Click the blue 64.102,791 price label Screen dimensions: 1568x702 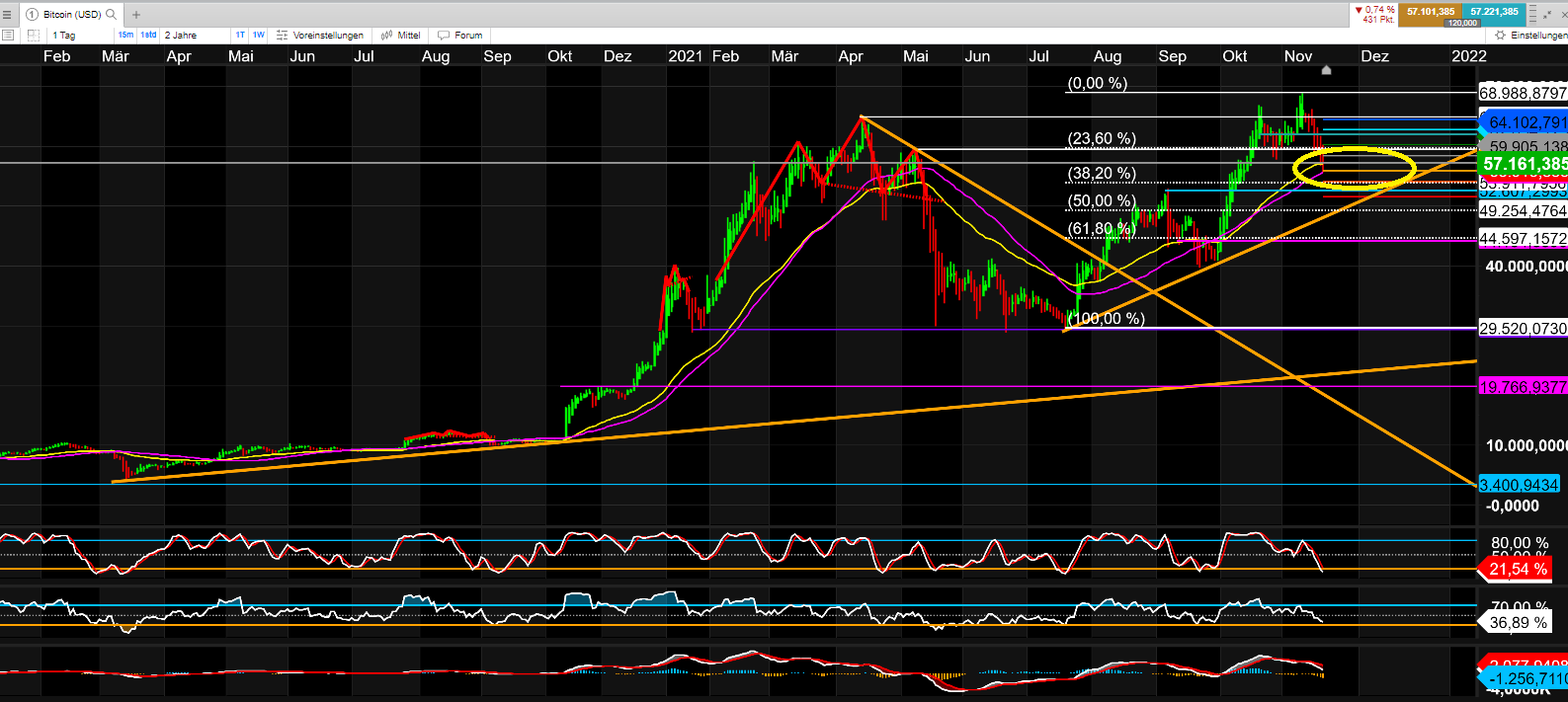click(1526, 123)
